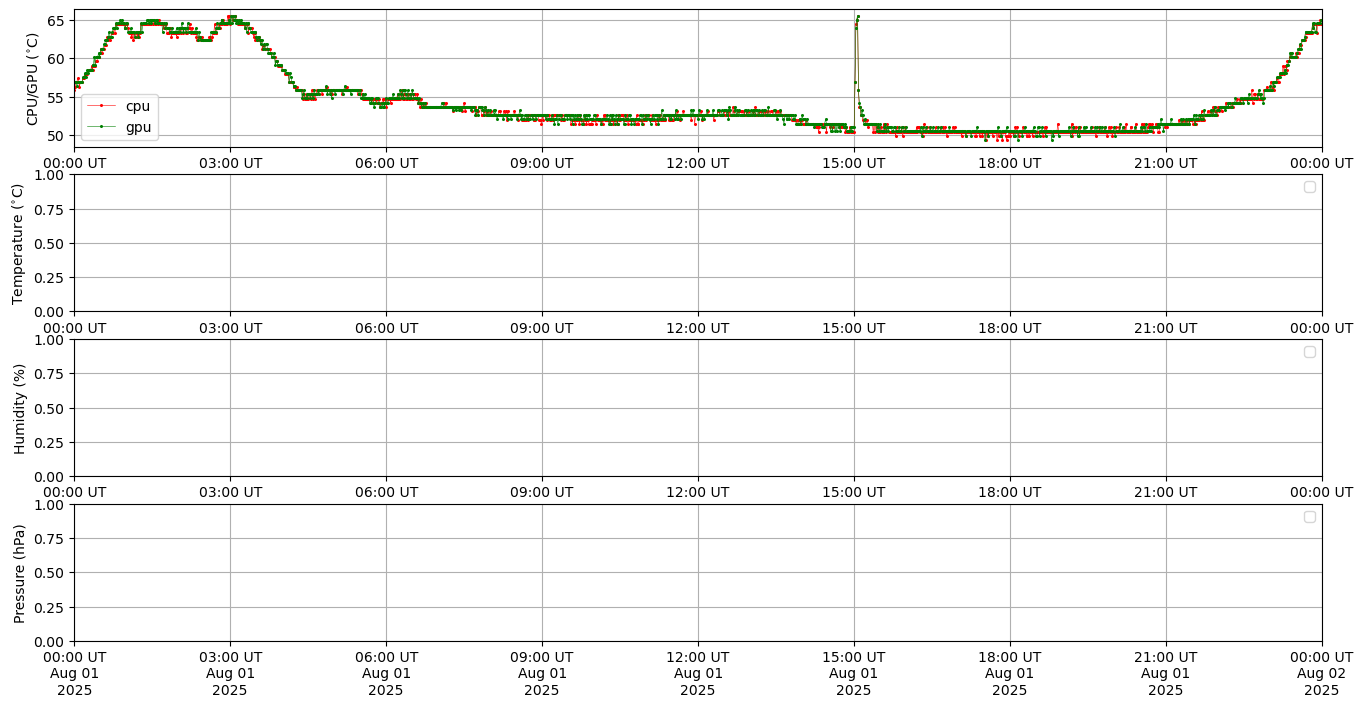
Task: Click the 0.25 tick on Humidity axis
Action: point(51,442)
